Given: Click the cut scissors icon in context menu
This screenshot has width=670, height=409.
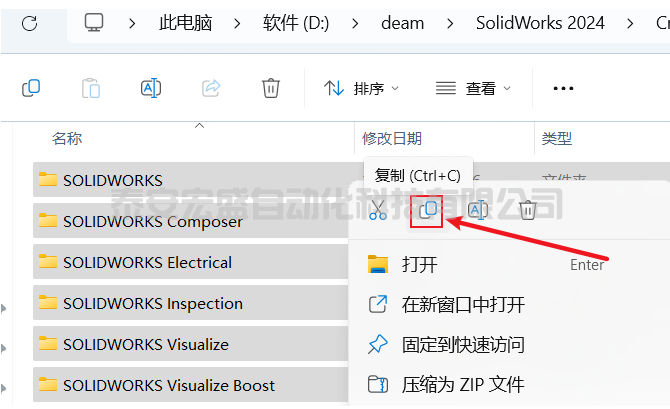Looking at the screenshot, I should point(378,210).
